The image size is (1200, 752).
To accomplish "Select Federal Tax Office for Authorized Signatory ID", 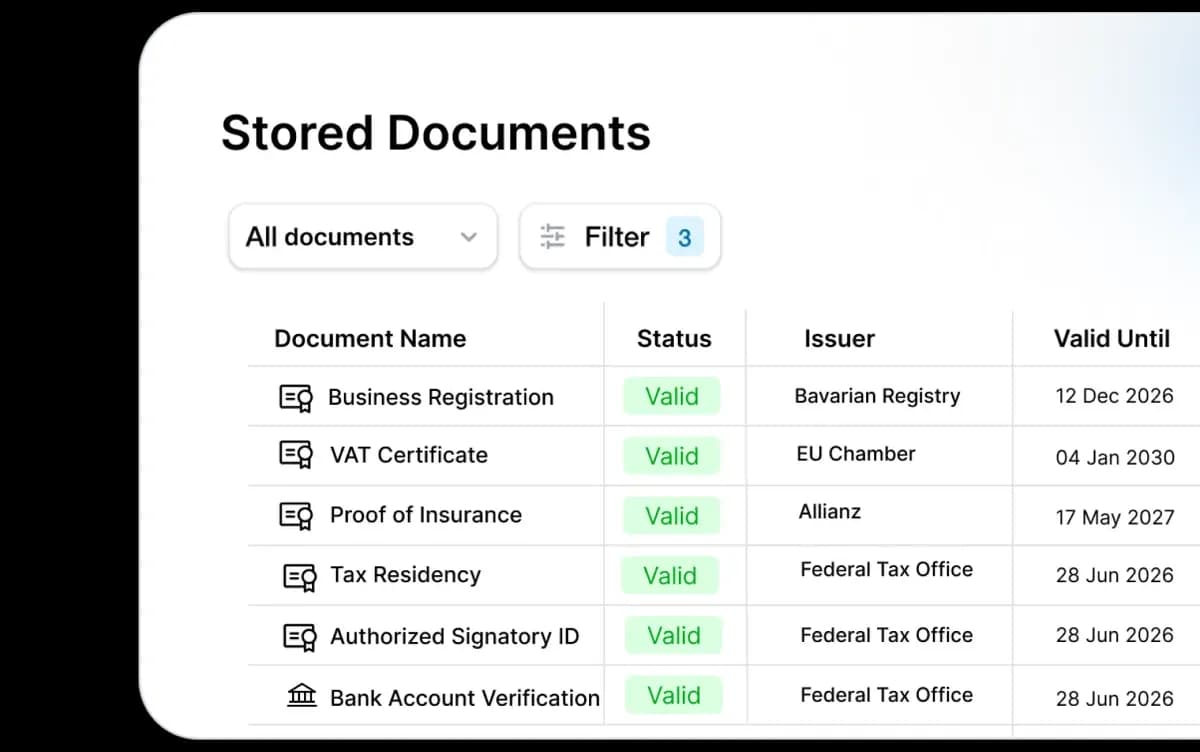I will (887, 635).
